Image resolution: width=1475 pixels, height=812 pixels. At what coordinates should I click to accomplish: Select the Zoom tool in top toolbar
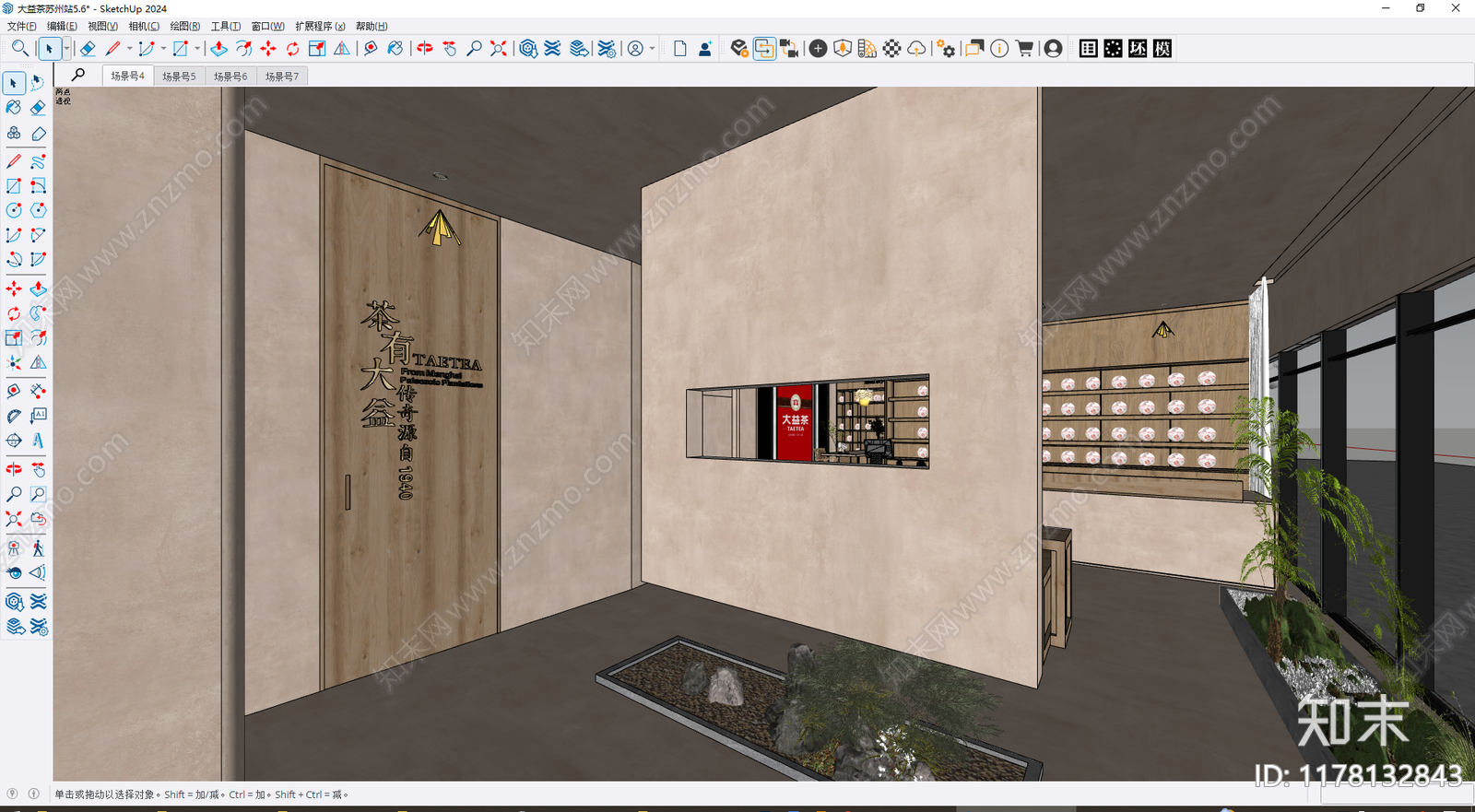coord(474,49)
